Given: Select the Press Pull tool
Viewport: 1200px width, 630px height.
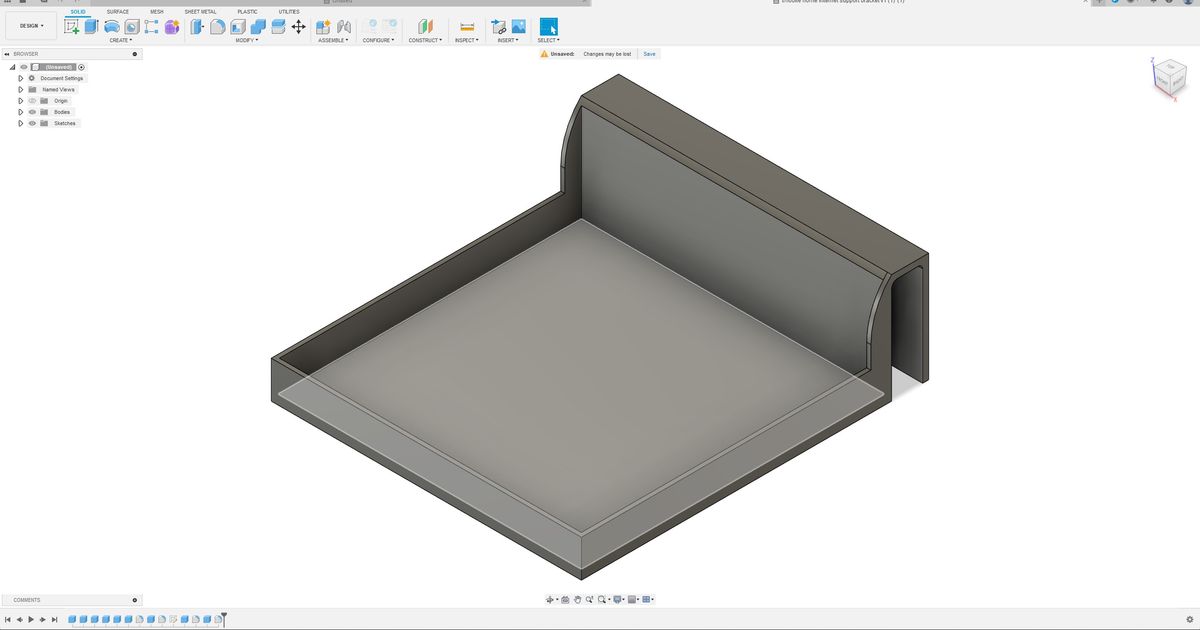Looking at the screenshot, I should tap(195, 27).
